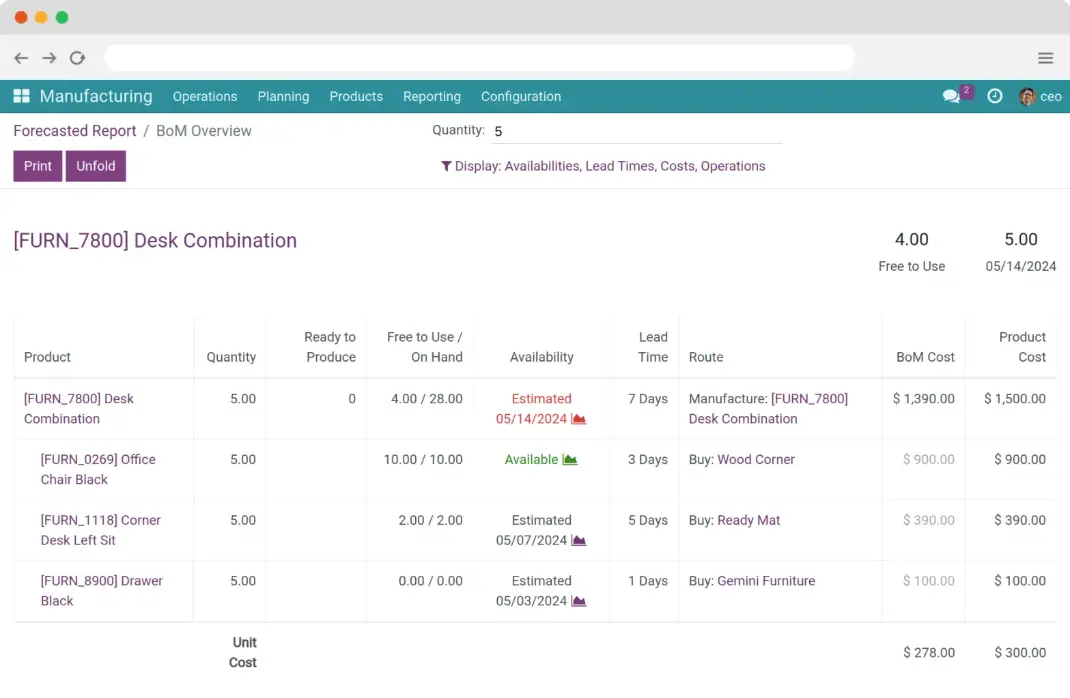Image resolution: width=1070 pixels, height=698 pixels.
Task: Open the chat messages icon with badge
Action: (951, 96)
